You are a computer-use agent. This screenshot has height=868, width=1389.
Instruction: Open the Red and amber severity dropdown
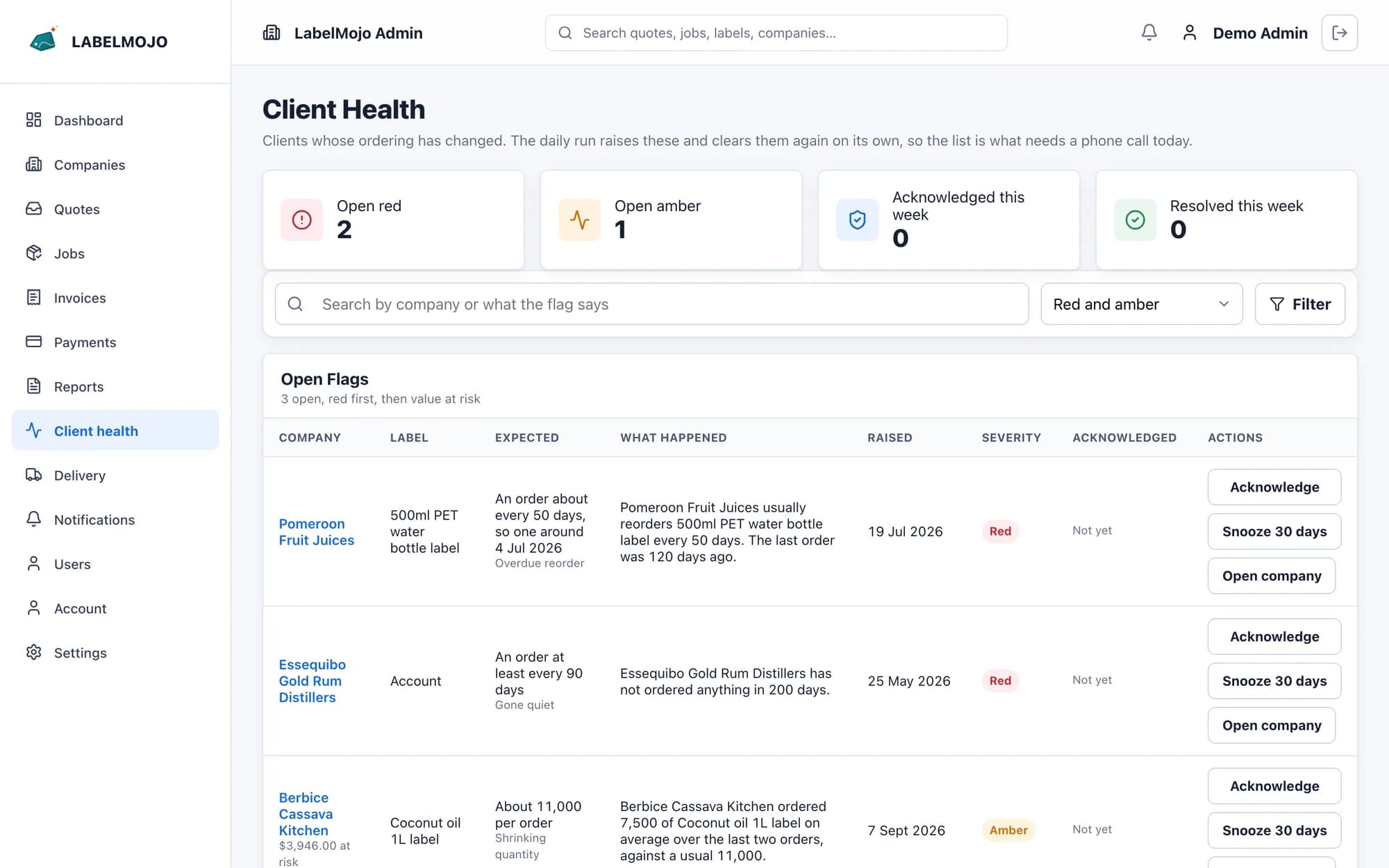coord(1141,304)
